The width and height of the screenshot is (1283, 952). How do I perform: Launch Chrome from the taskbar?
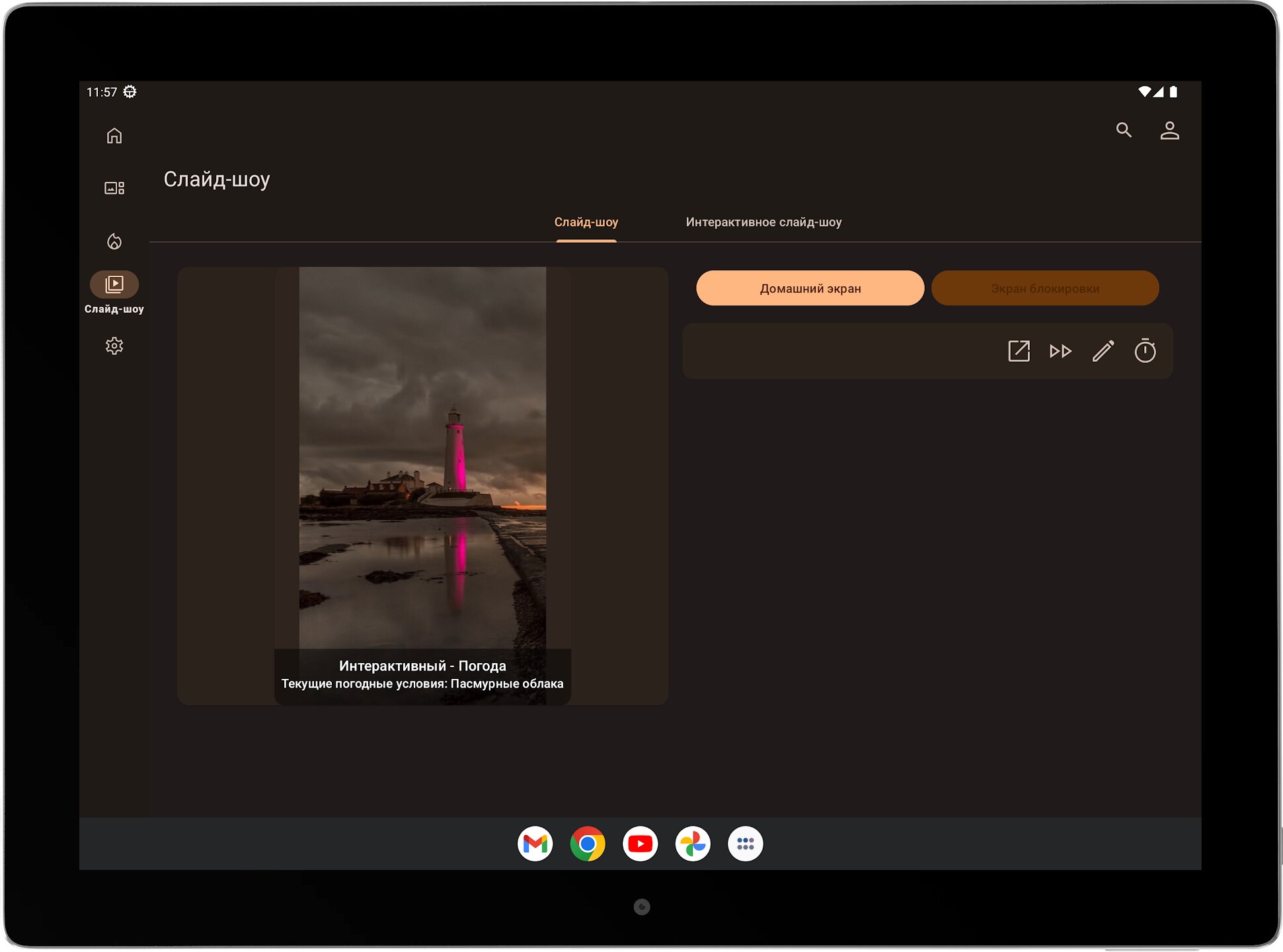coord(587,844)
